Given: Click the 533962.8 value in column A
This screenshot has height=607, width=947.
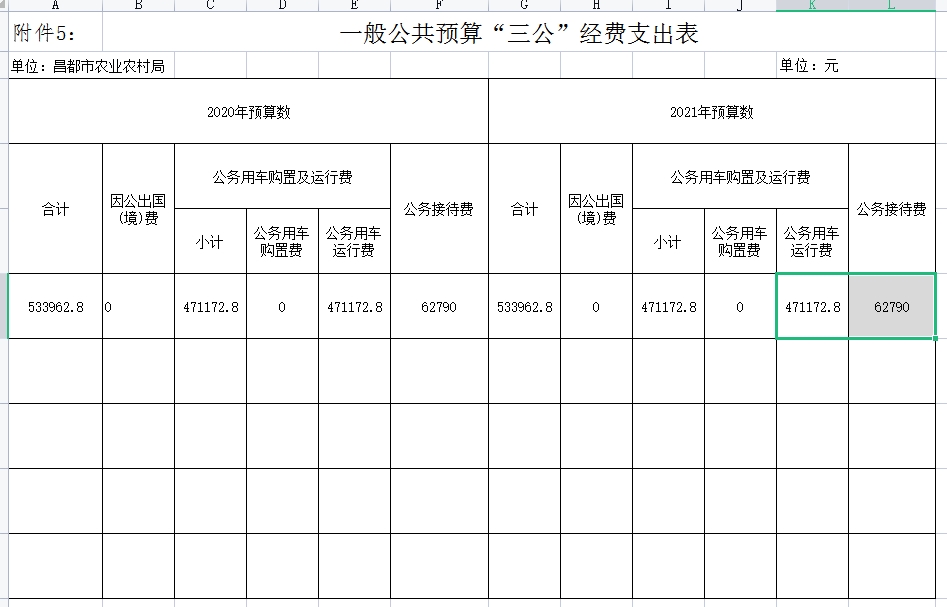Looking at the screenshot, I should pos(55,307).
